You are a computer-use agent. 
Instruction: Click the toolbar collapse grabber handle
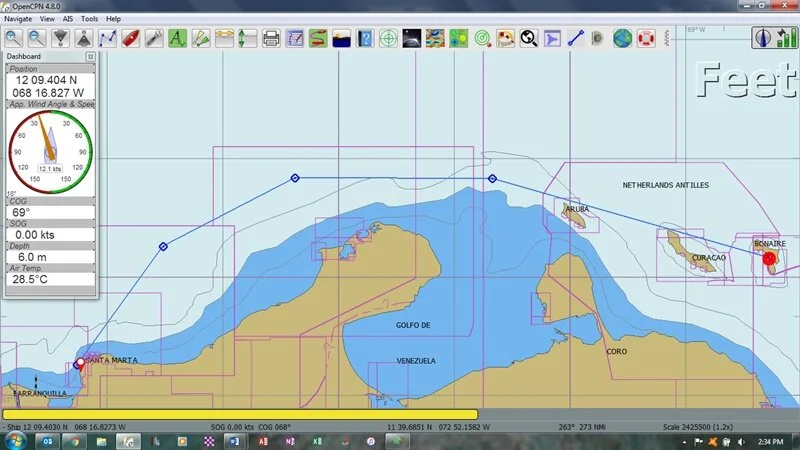(x=667, y=38)
